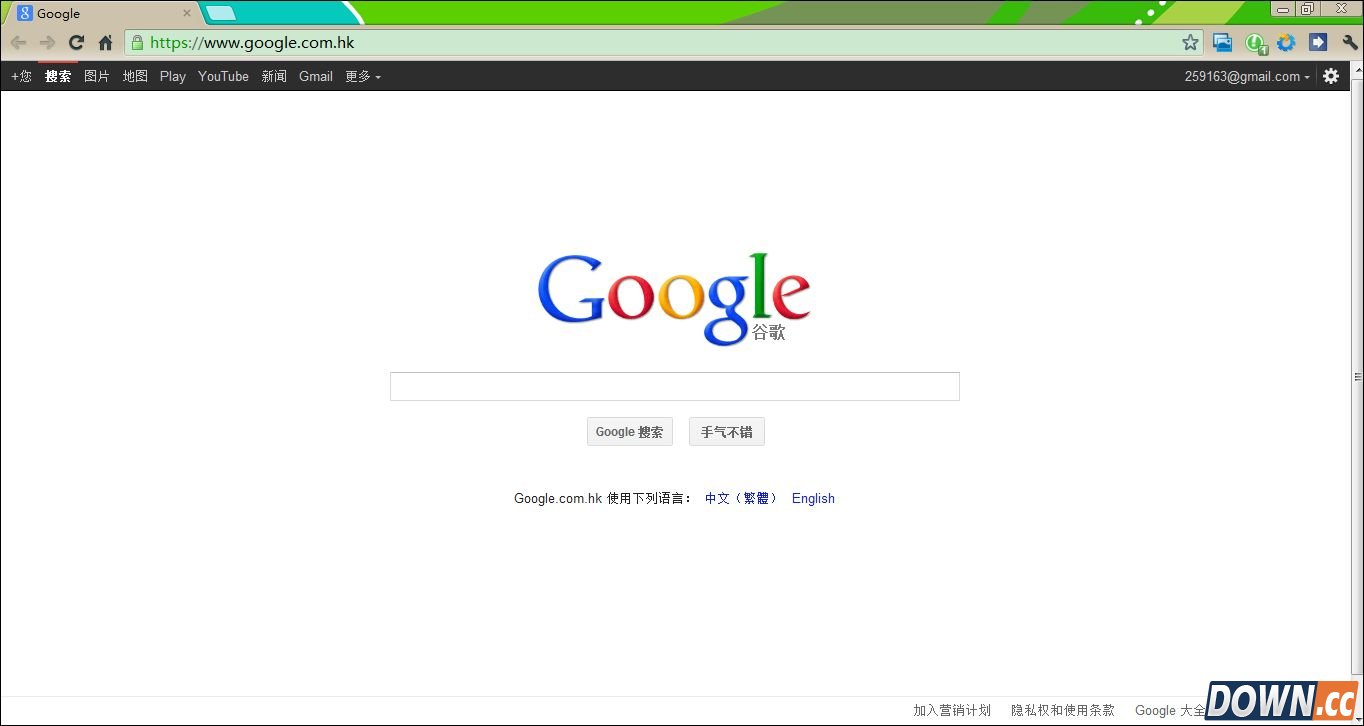This screenshot has height=726, width=1364.
Task: Click the address bar URL
Action: [253, 43]
